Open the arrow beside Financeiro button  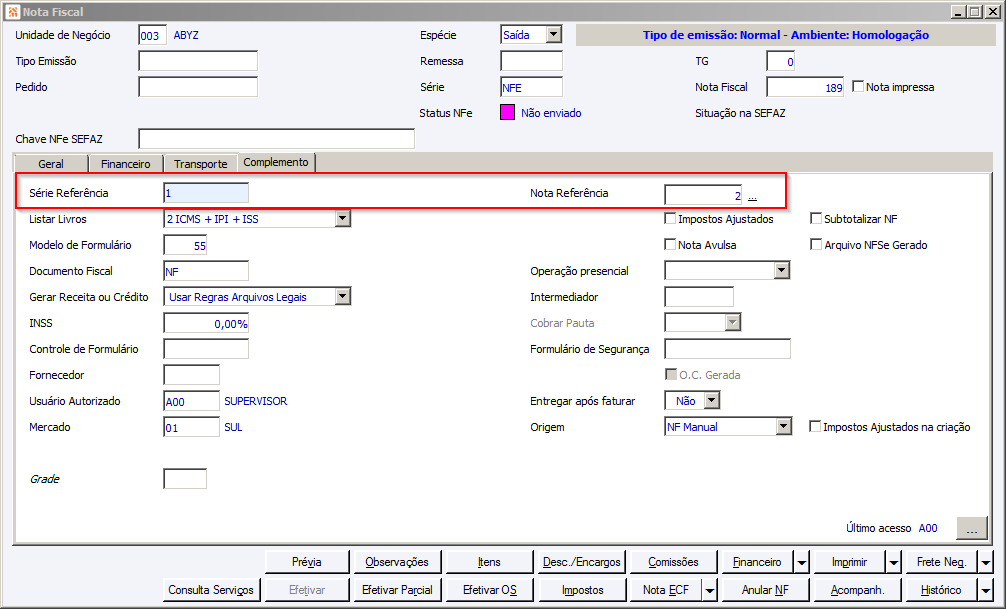tap(802, 562)
